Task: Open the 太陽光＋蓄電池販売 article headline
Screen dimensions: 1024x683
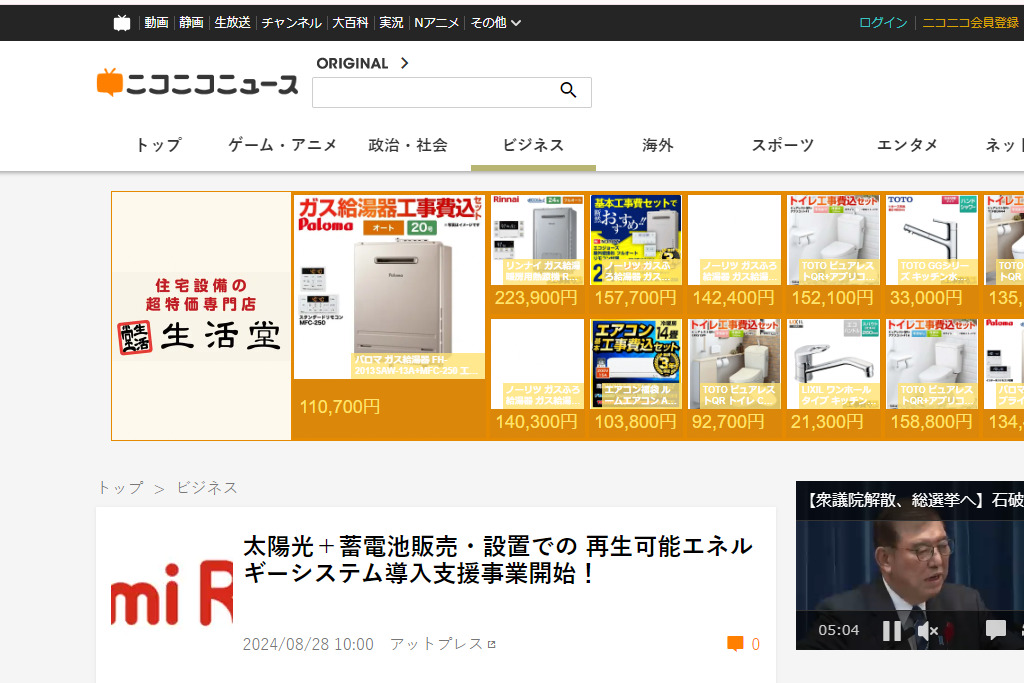Action: coord(498,560)
